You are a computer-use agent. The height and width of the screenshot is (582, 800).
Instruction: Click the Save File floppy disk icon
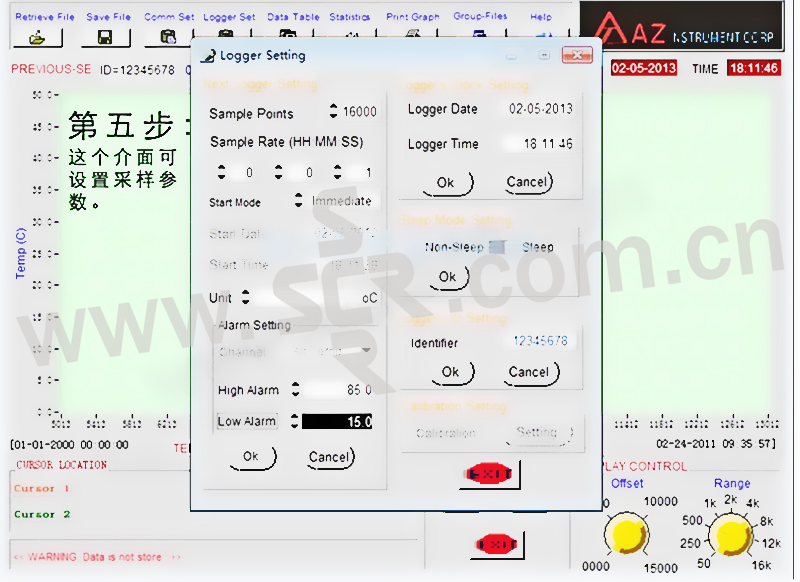coord(105,37)
